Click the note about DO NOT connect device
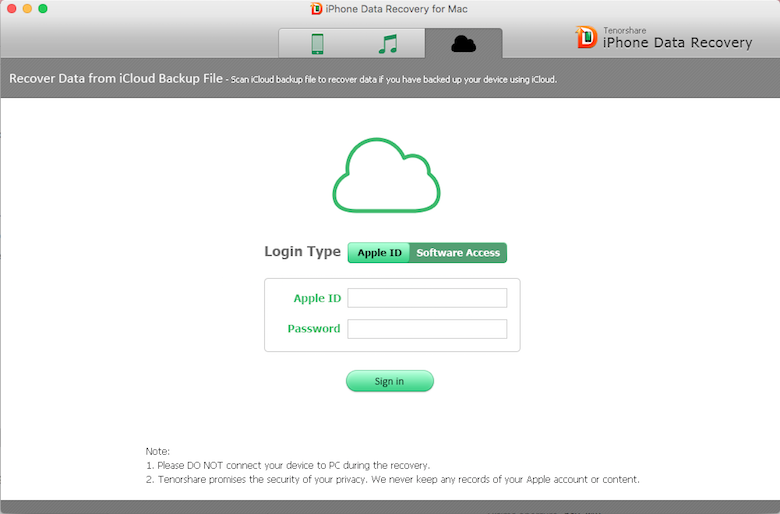Image resolution: width=780 pixels, height=514 pixels. click(288, 465)
